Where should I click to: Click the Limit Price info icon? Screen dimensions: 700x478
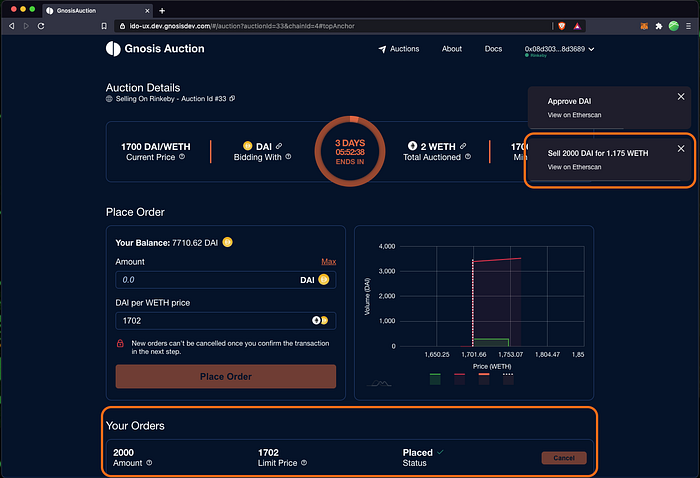tap(304, 463)
